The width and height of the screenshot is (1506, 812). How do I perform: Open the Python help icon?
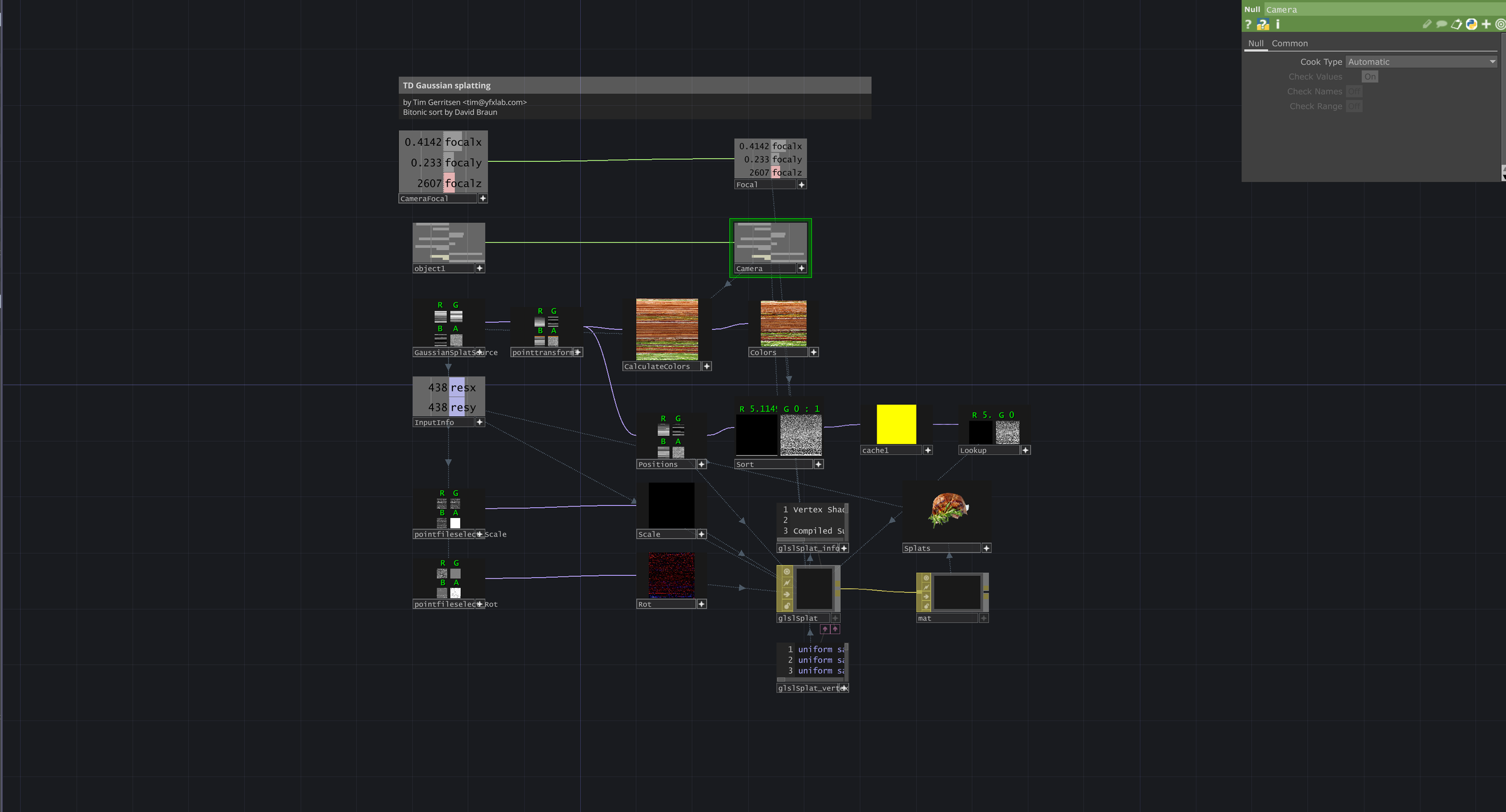tap(1263, 24)
